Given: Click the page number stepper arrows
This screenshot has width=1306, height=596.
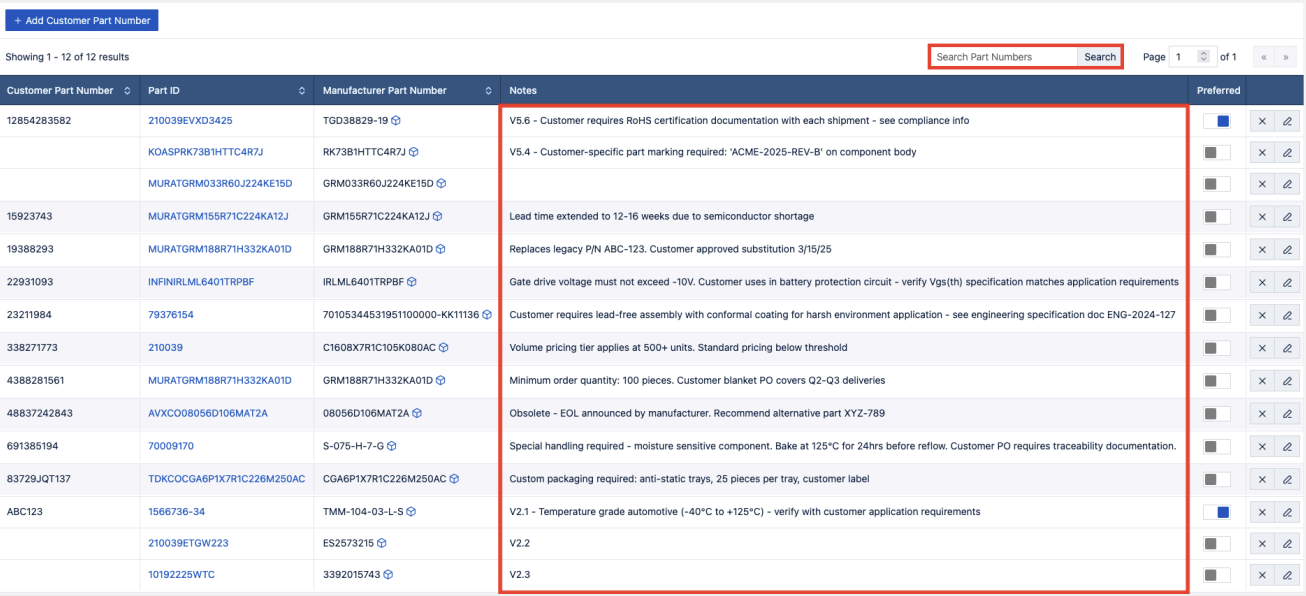Looking at the screenshot, I should click(1204, 57).
